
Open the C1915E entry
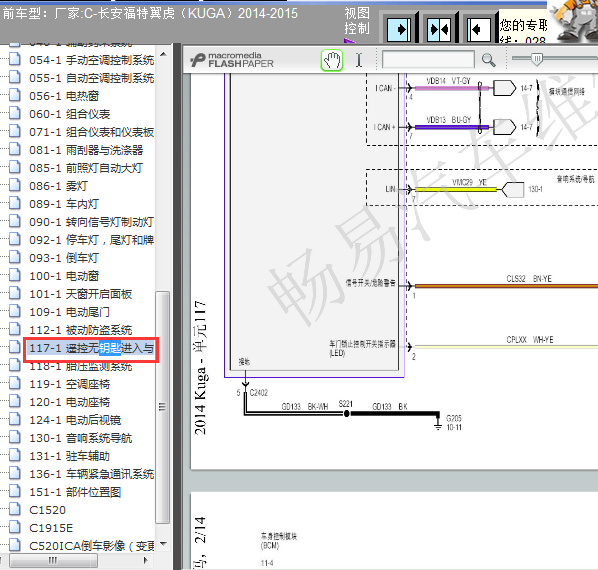[x=51, y=528]
